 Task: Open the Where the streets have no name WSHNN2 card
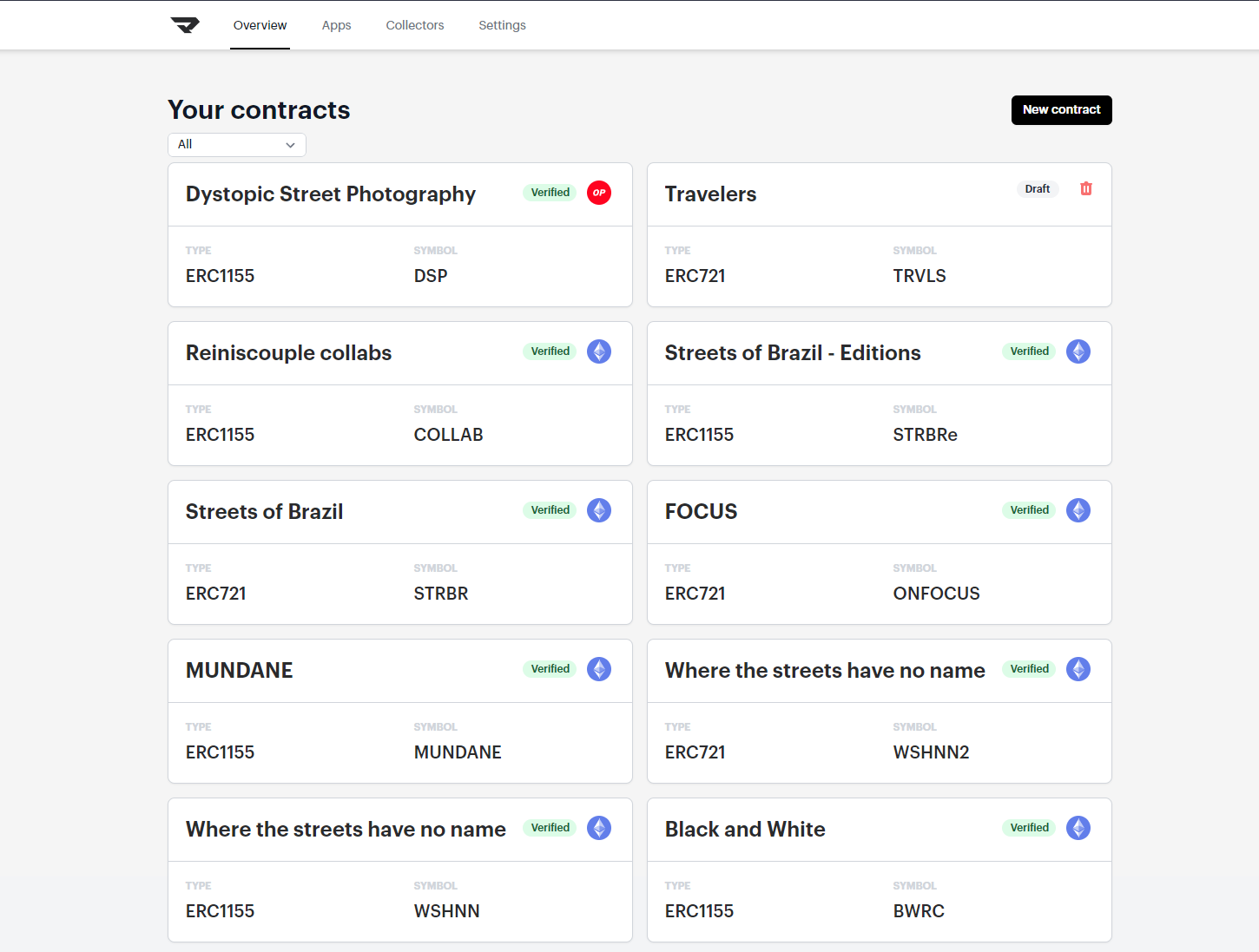tap(880, 712)
